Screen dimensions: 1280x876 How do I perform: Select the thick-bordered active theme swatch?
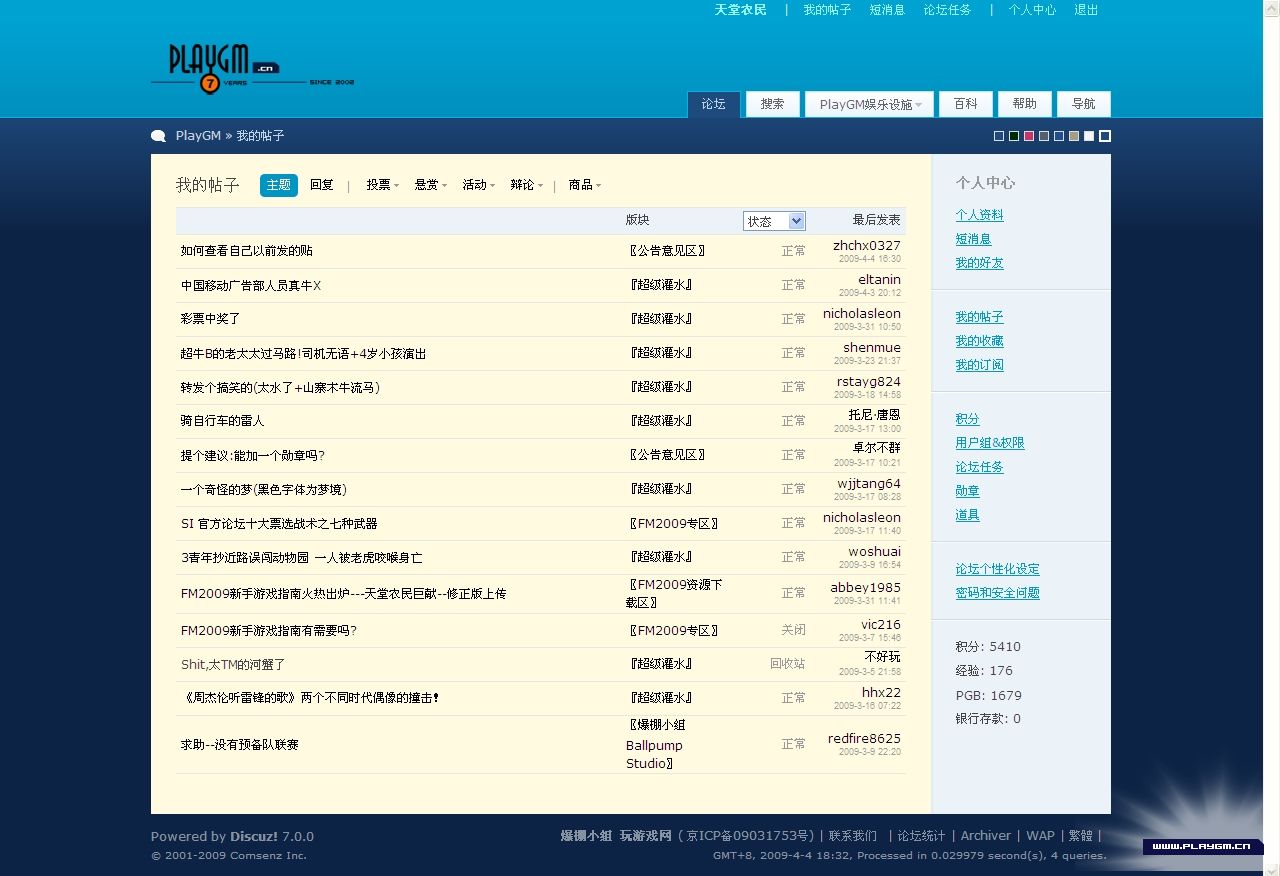[1105, 136]
